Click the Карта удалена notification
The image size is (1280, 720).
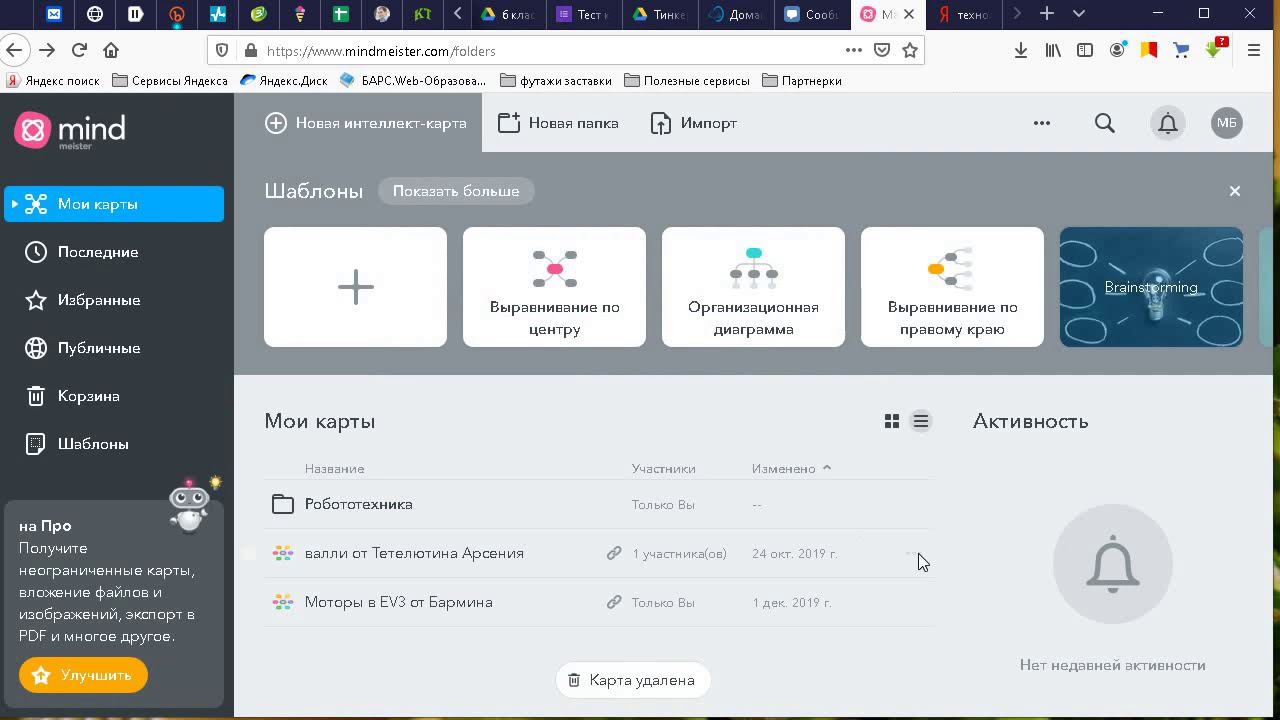tap(632, 680)
